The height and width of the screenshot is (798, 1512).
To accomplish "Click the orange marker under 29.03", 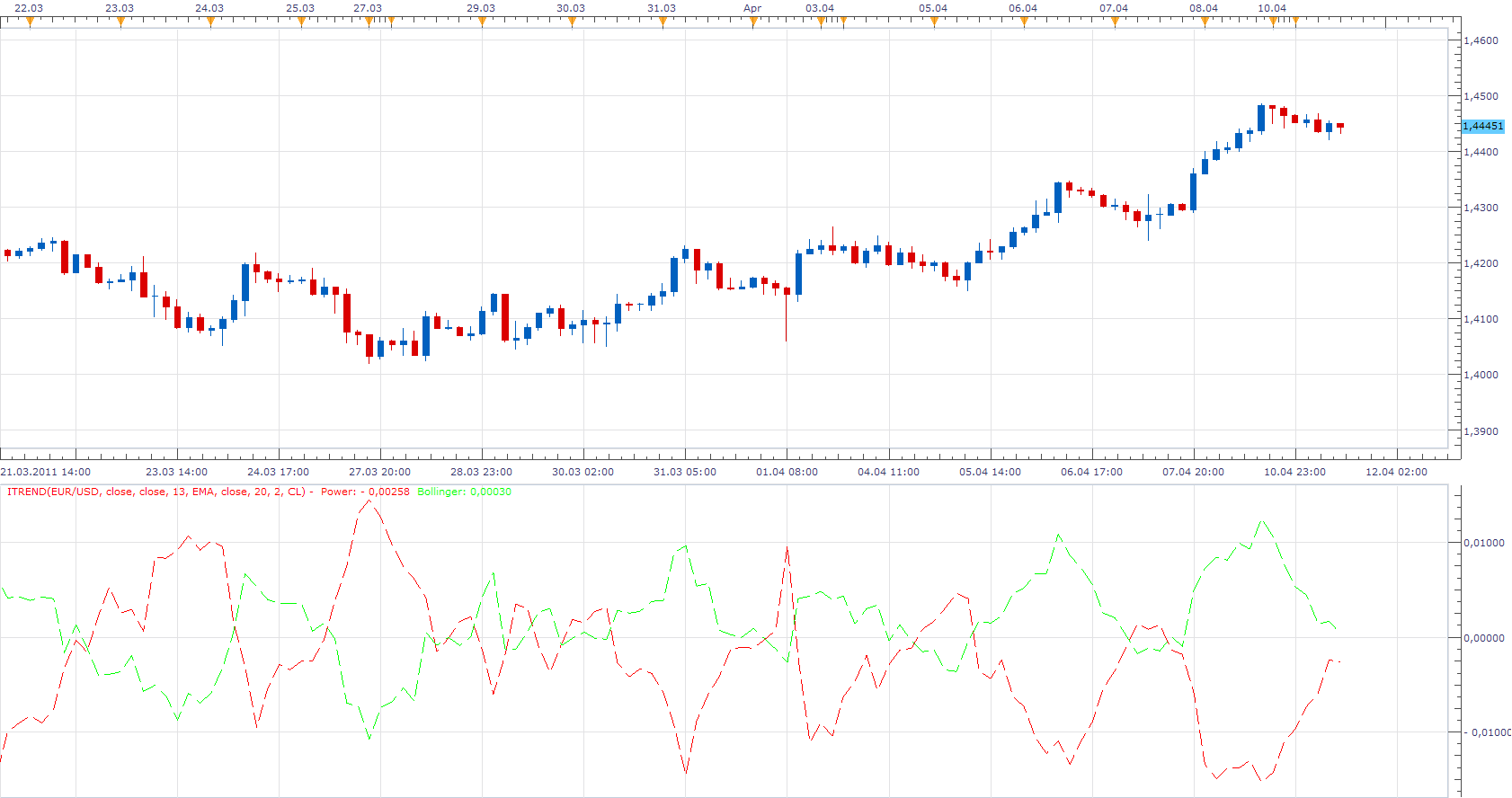I will pyautogui.click(x=482, y=22).
